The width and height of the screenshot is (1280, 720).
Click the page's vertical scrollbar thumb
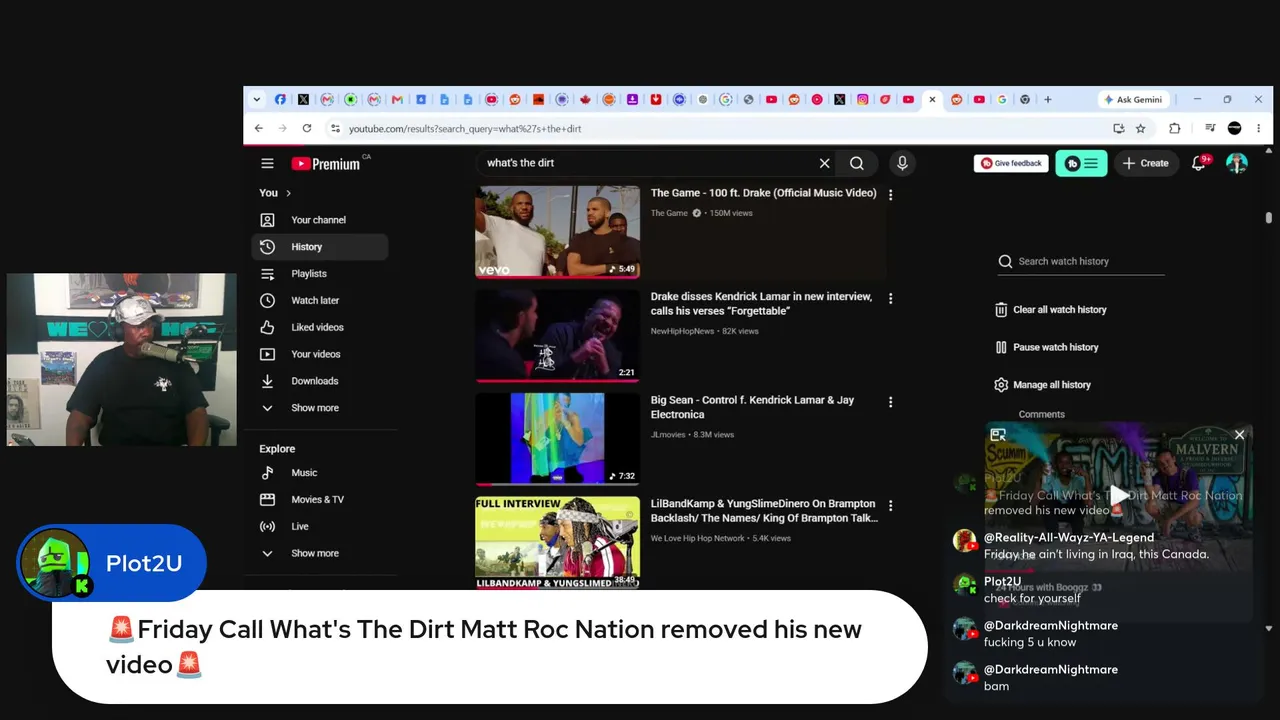point(1268,217)
